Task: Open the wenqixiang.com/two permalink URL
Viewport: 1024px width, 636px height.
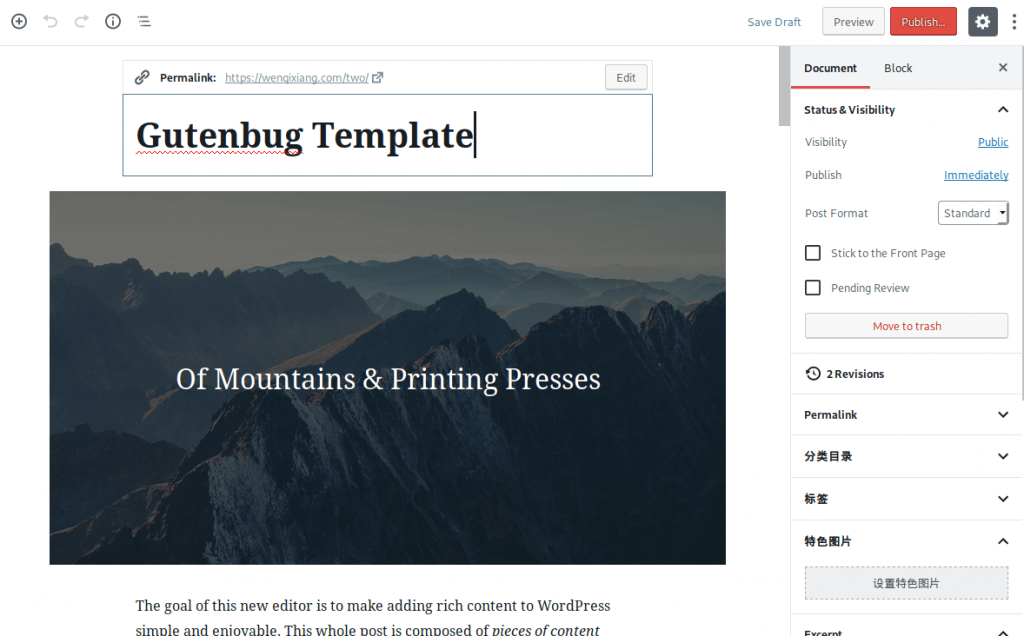Action: (296, 78)
